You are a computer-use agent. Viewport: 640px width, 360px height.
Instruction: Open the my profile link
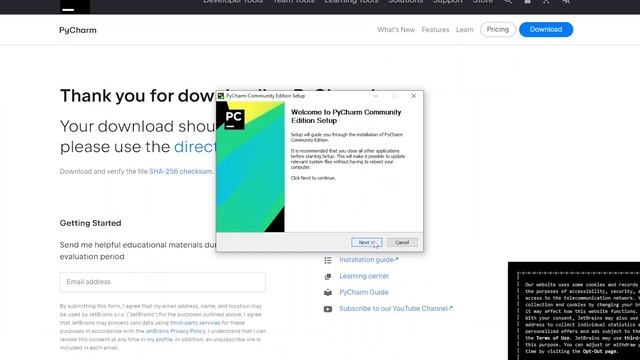pos(160,340)
